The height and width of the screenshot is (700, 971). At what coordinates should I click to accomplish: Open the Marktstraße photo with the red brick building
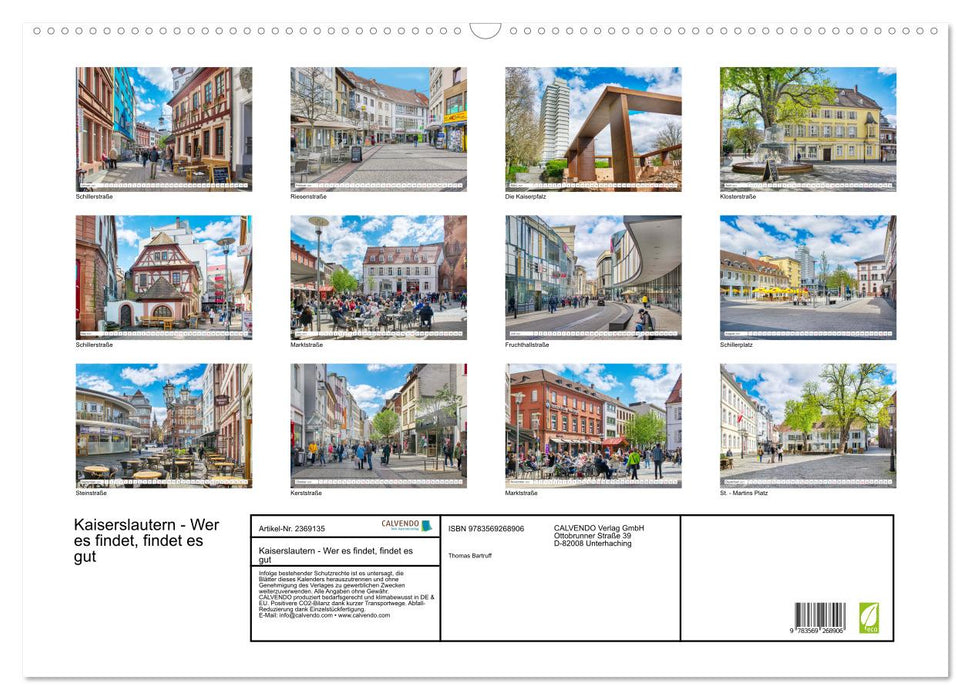(593, 426)
